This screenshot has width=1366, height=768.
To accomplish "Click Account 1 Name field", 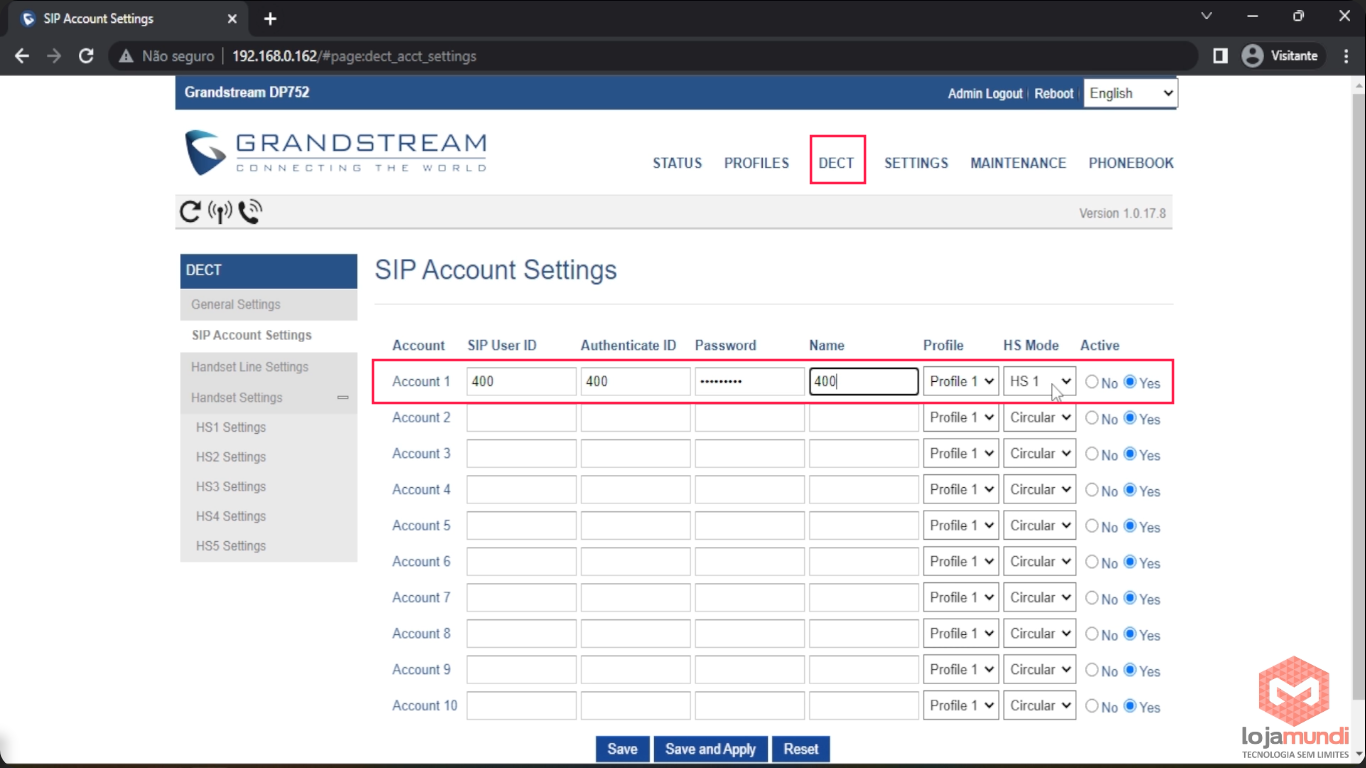I will coord(864,382).
